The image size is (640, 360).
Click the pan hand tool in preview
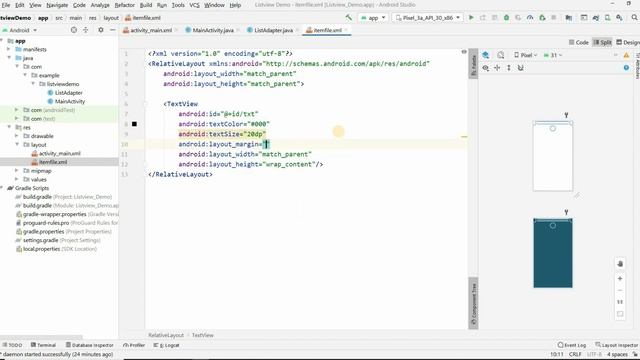pos(620,264)
